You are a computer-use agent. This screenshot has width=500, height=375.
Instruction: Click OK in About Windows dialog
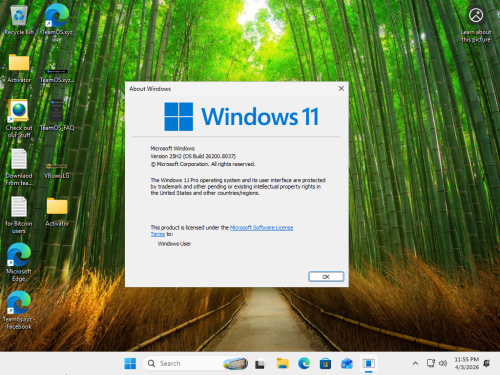(326, 276)
